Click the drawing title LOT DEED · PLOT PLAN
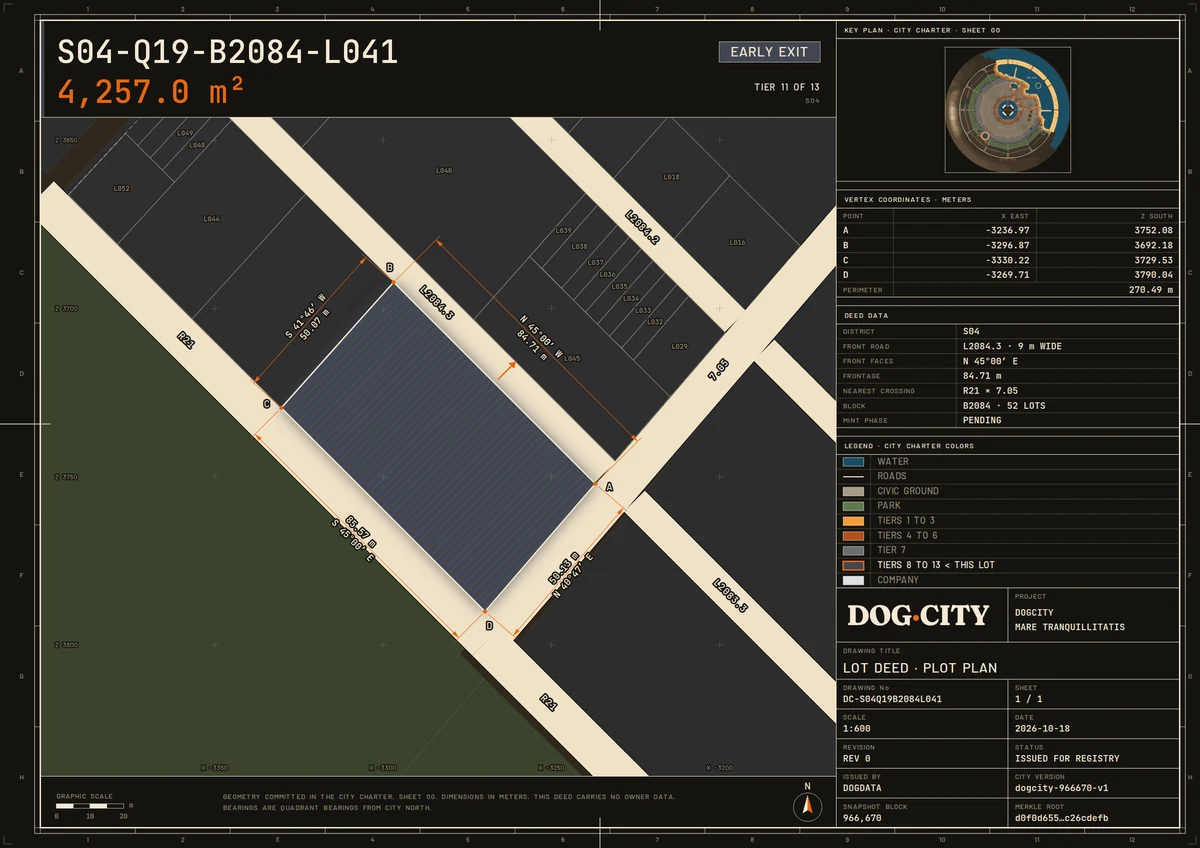Viewport: 1200px width, 848px height. point(920,668)
